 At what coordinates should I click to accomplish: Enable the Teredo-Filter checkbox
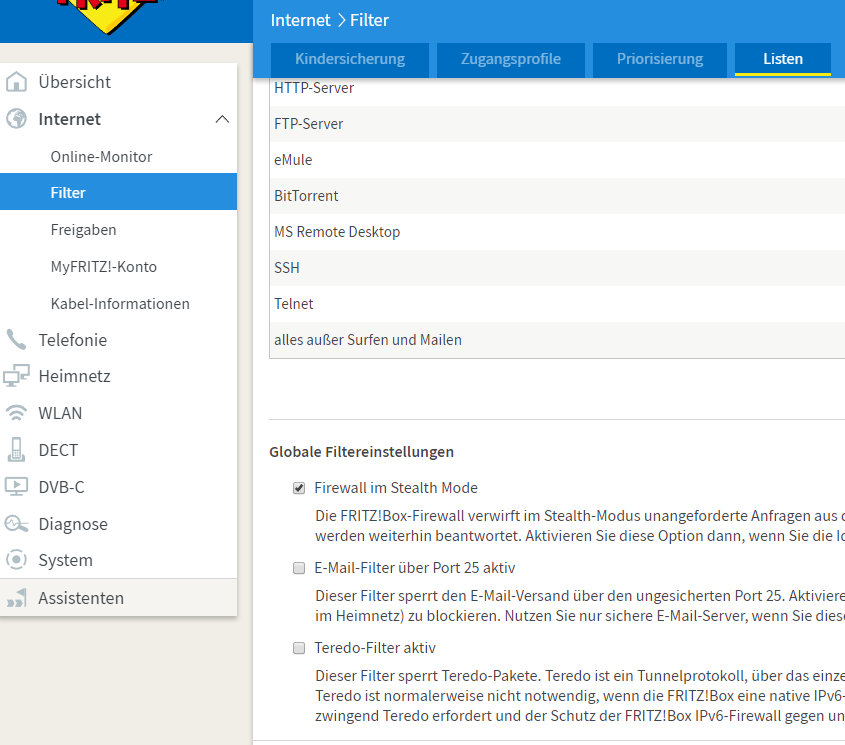(x=299, y=647)
